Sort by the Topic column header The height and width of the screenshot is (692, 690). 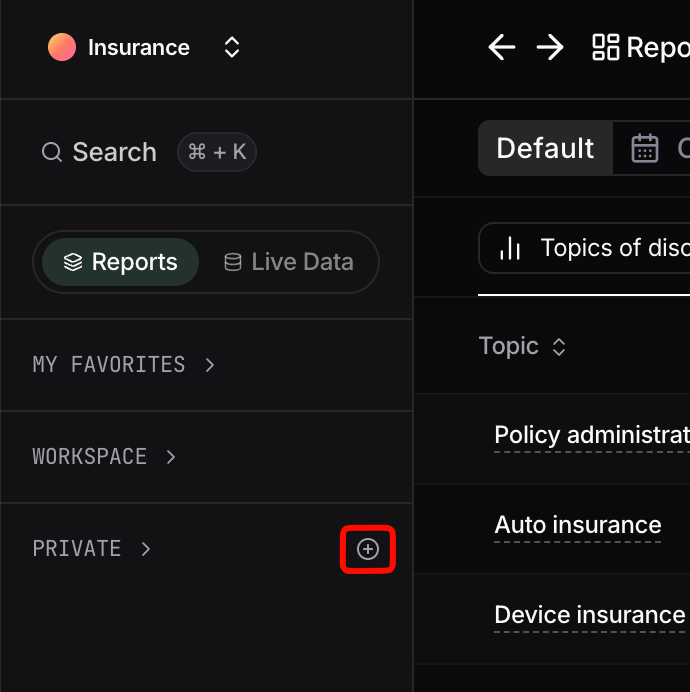(x=523, y=346)
